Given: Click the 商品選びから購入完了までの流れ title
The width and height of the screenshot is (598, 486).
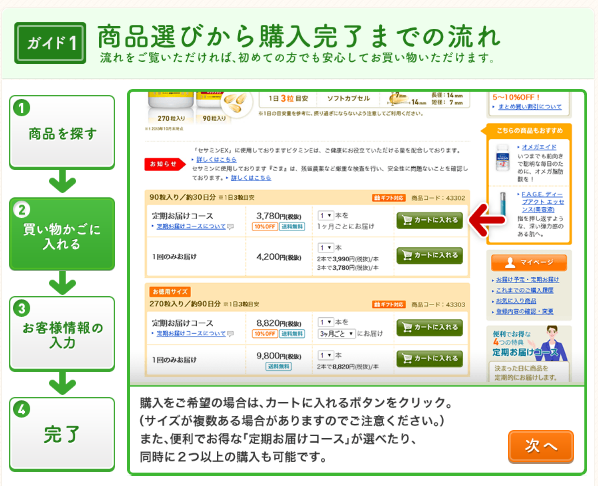Looking at the screenshot, I should (298, 36).
